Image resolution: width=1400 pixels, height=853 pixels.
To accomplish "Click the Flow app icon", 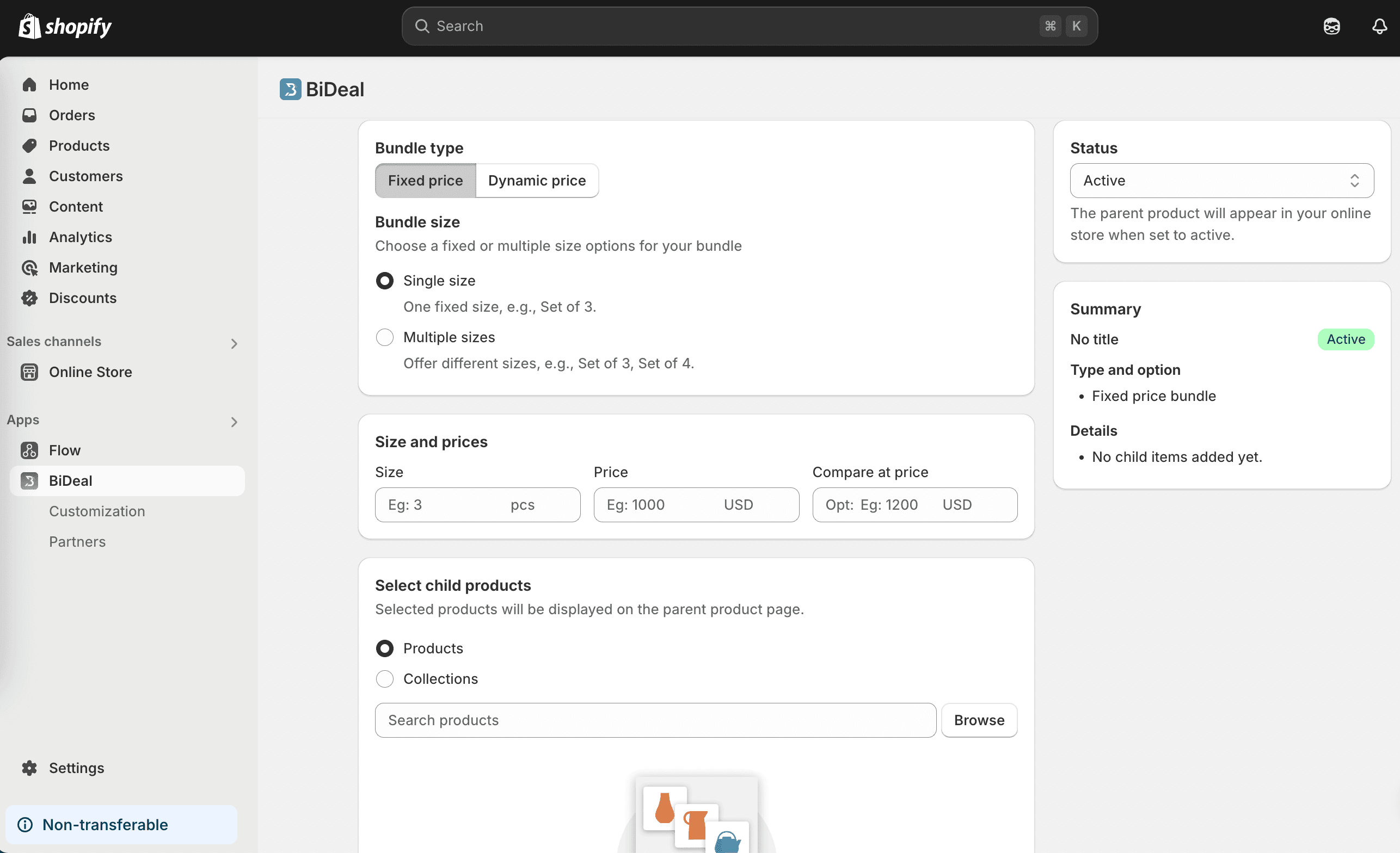I will point(29,450).
